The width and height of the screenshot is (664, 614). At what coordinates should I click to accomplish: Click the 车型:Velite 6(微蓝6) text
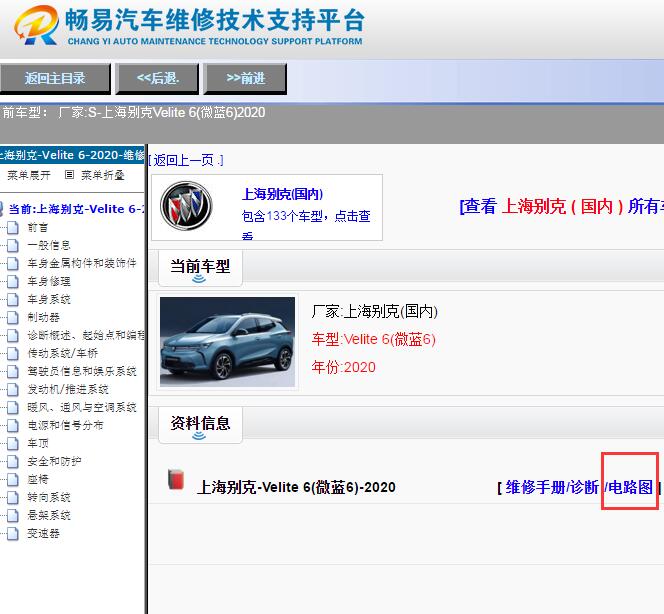(374, 340)
